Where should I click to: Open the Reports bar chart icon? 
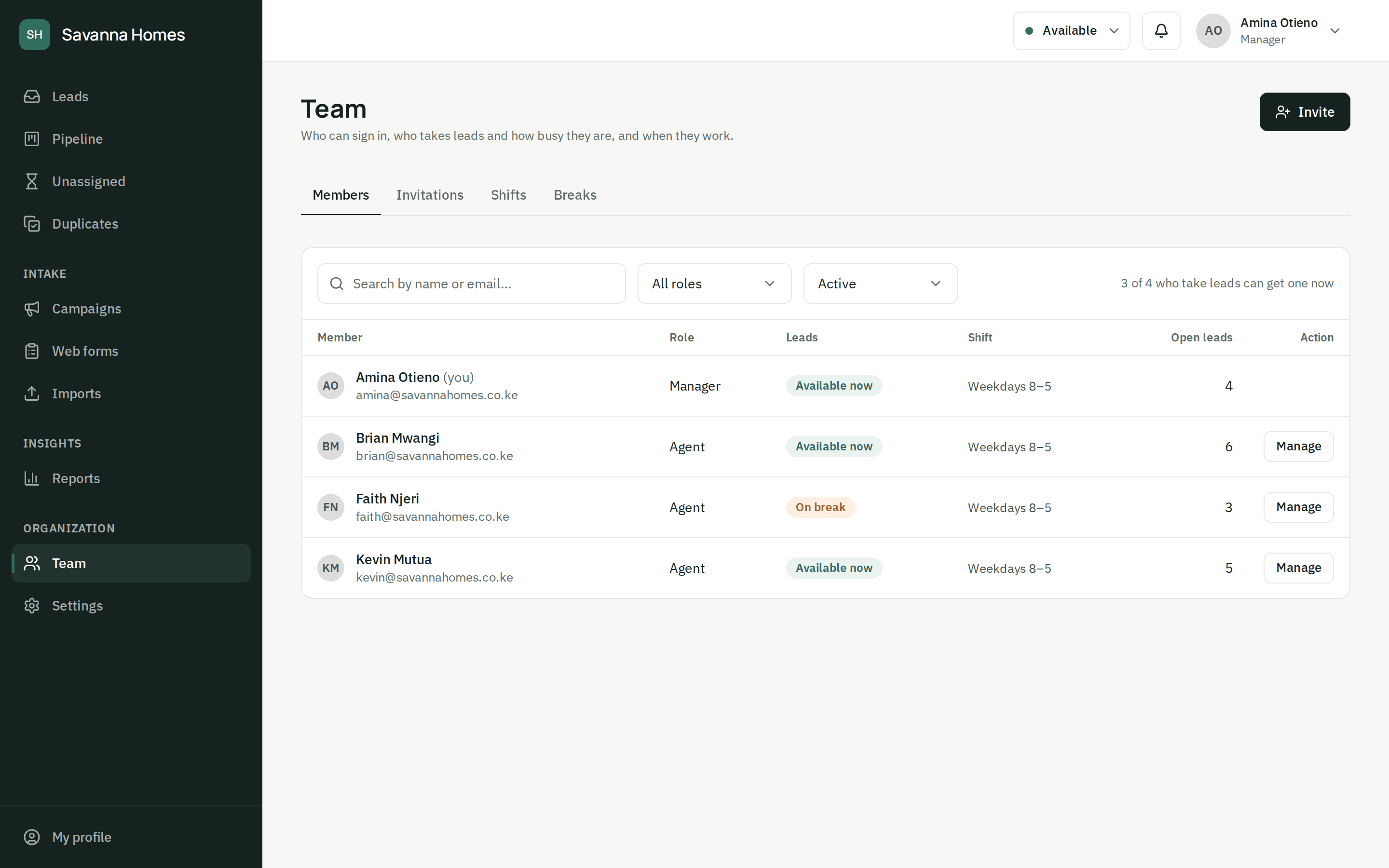pyautogui.click(x=31, y=478)
